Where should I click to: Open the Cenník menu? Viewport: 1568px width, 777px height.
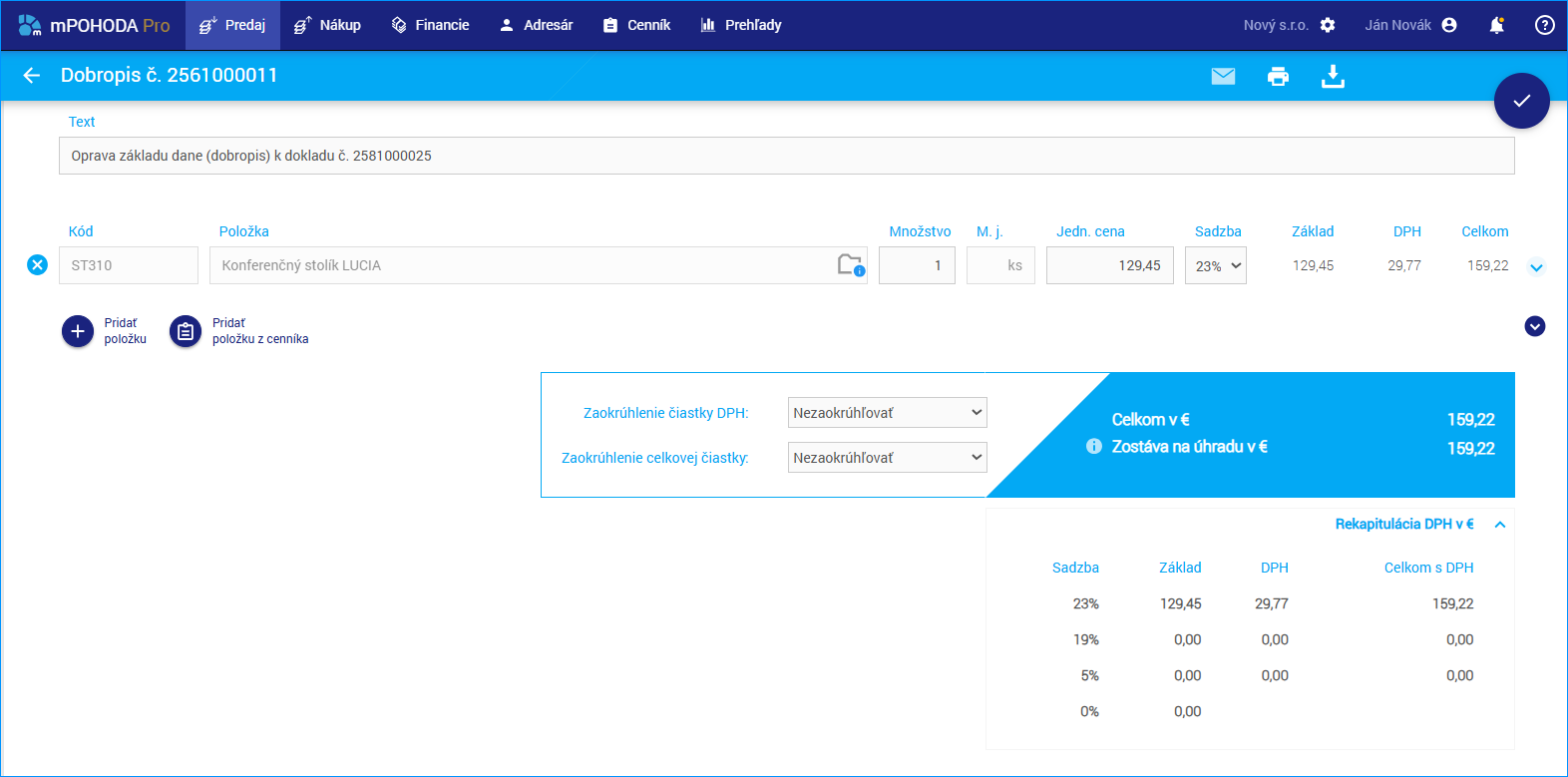pyautogui.click(x=636, y=25)
